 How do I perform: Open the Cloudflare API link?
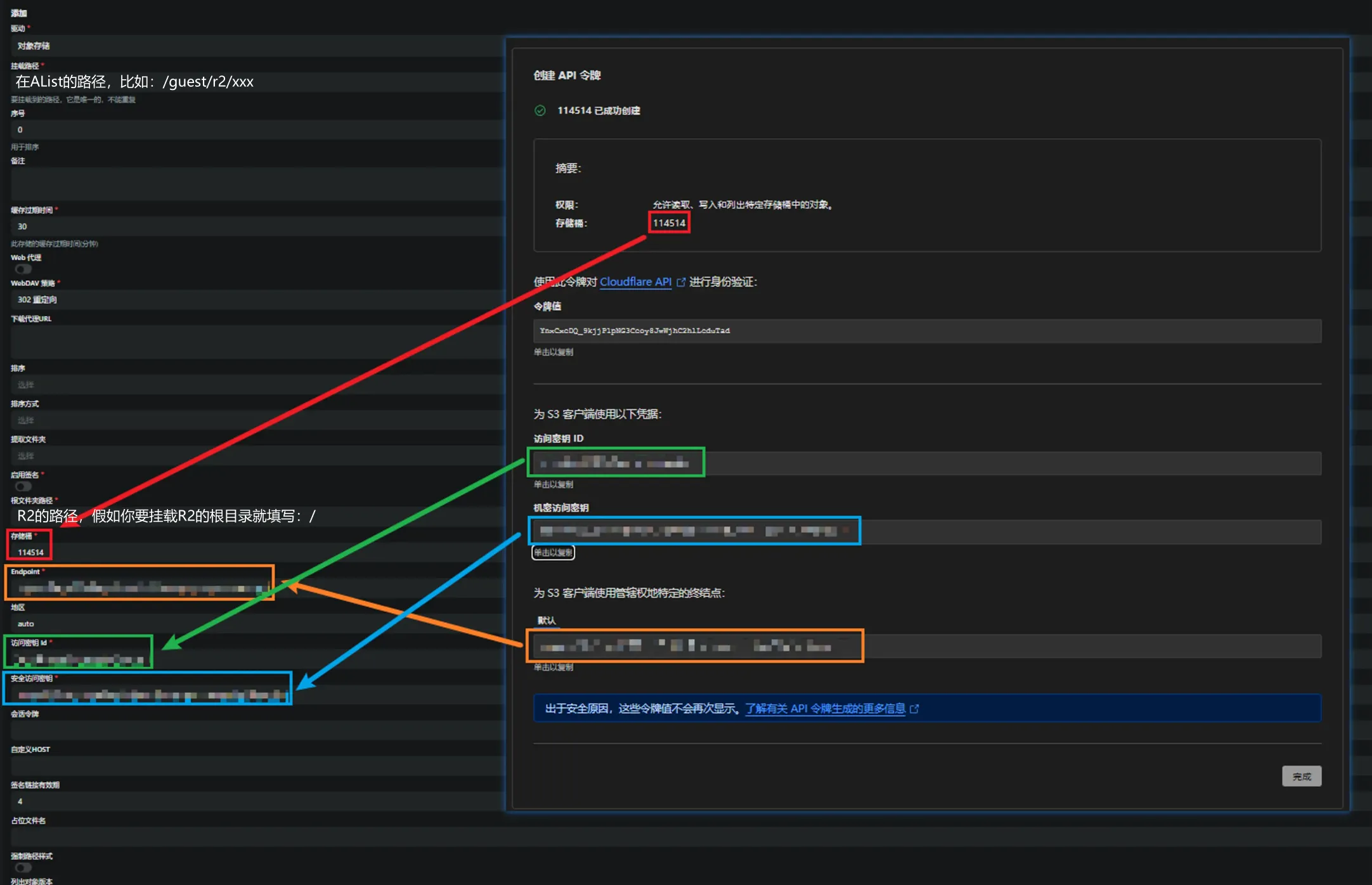coord(635,282)
